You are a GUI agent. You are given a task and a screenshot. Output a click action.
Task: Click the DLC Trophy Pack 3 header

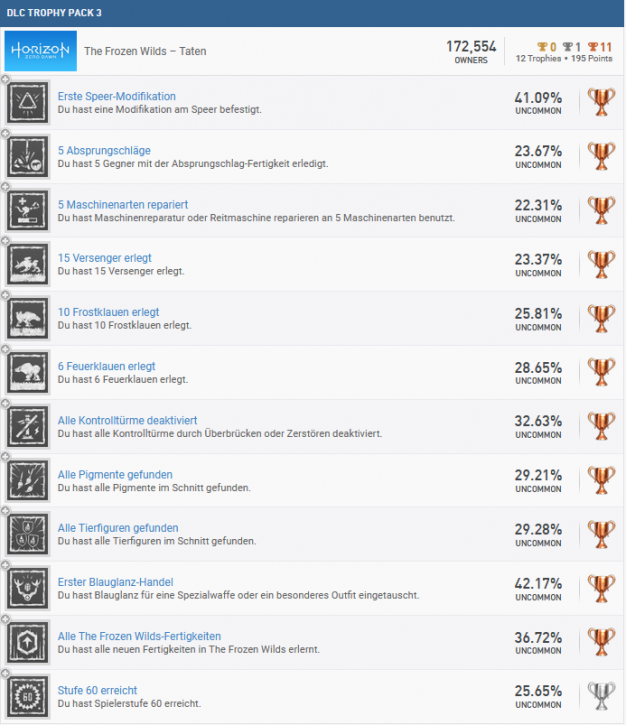pos(54,12)
